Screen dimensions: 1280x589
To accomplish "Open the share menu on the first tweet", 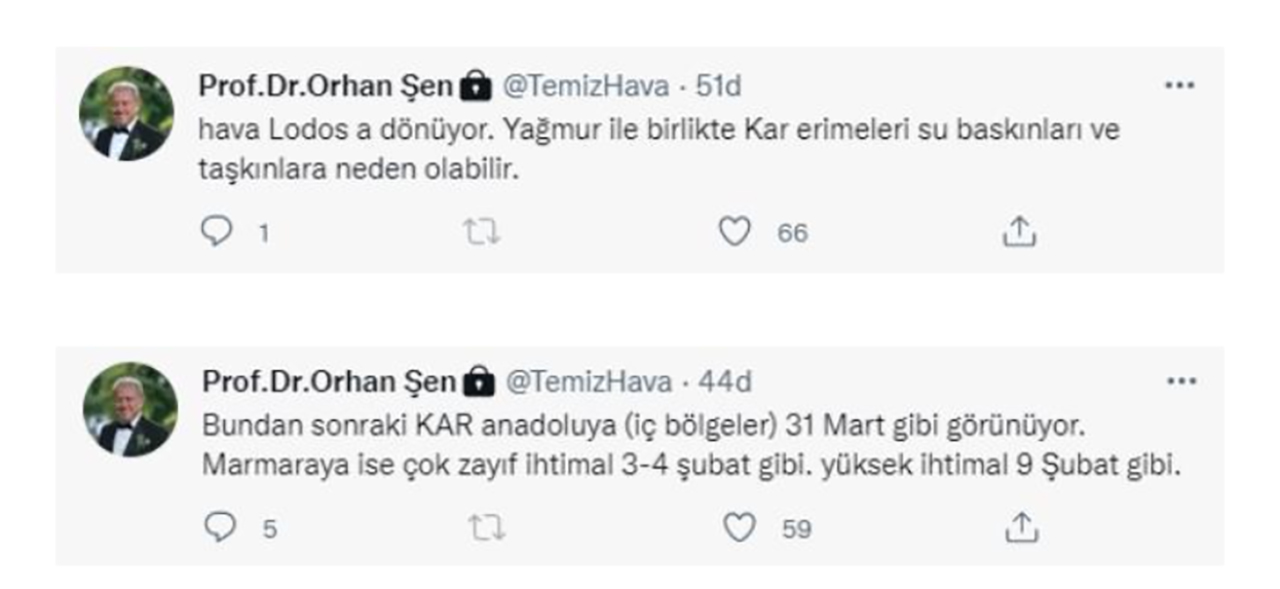I will [1018, 231].
